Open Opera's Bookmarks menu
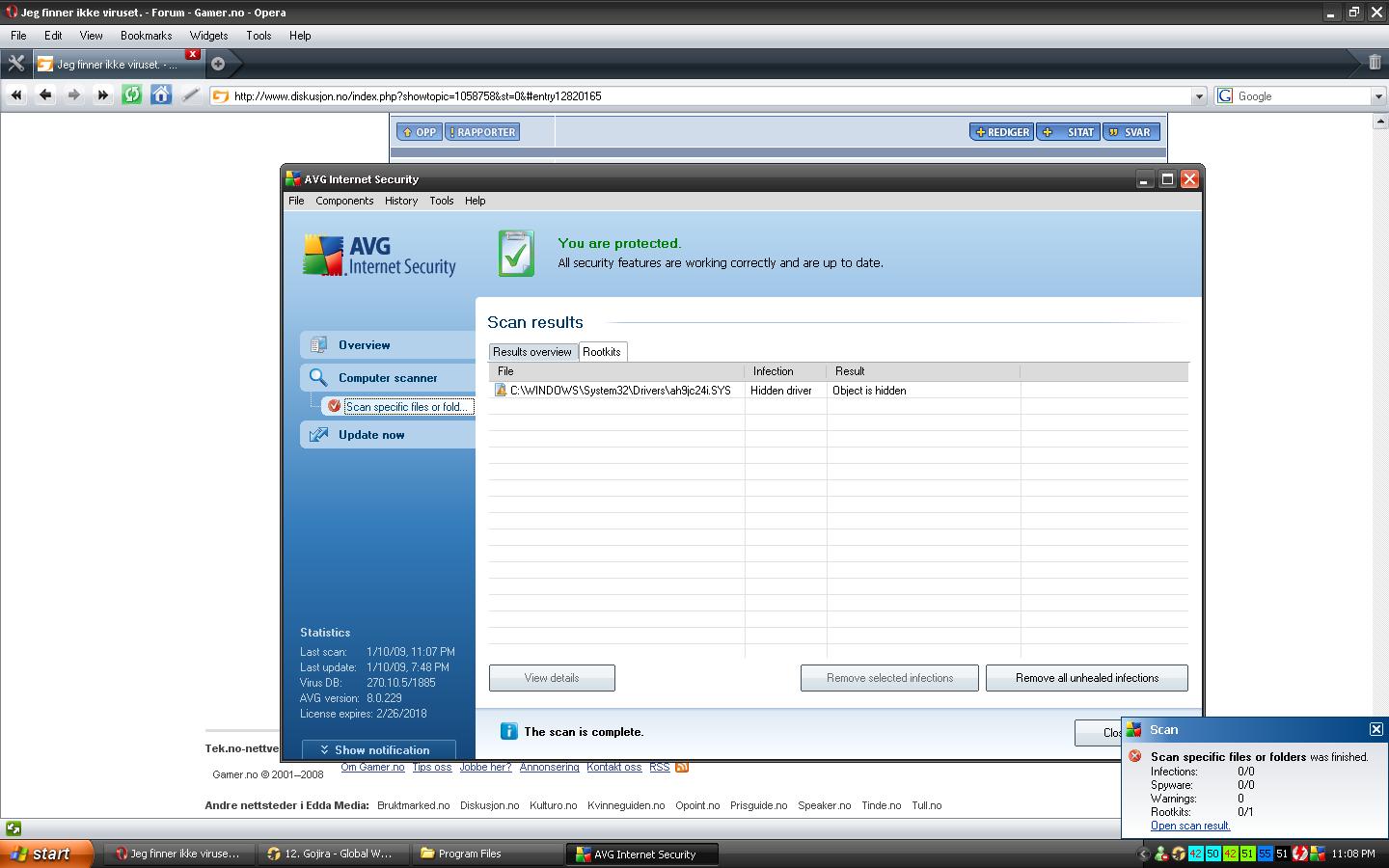The width and height of the screenshot is (1389, 868). [x=146, y=35]
